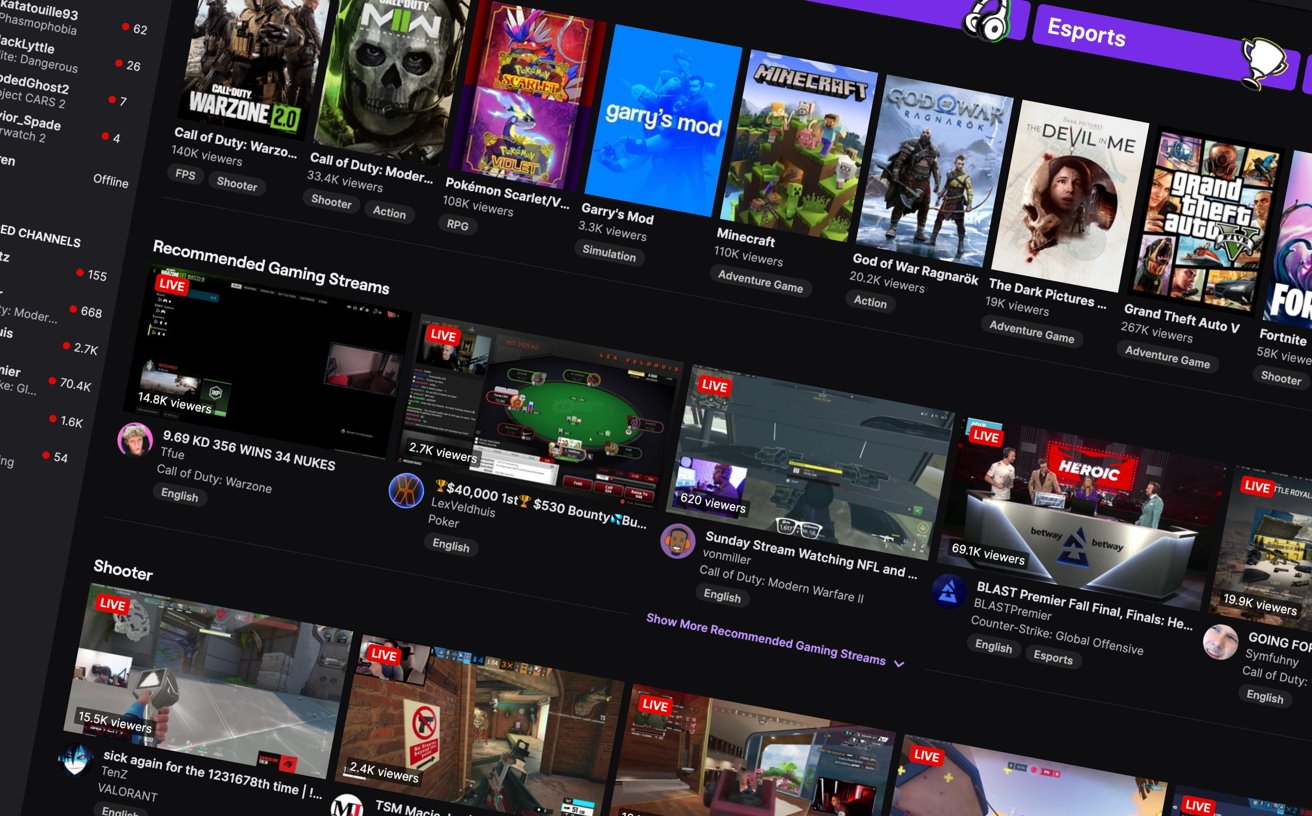Click TenZ's channel avatar
The height and width of the screenshot is (816, 1312).
tap(75, 760)
